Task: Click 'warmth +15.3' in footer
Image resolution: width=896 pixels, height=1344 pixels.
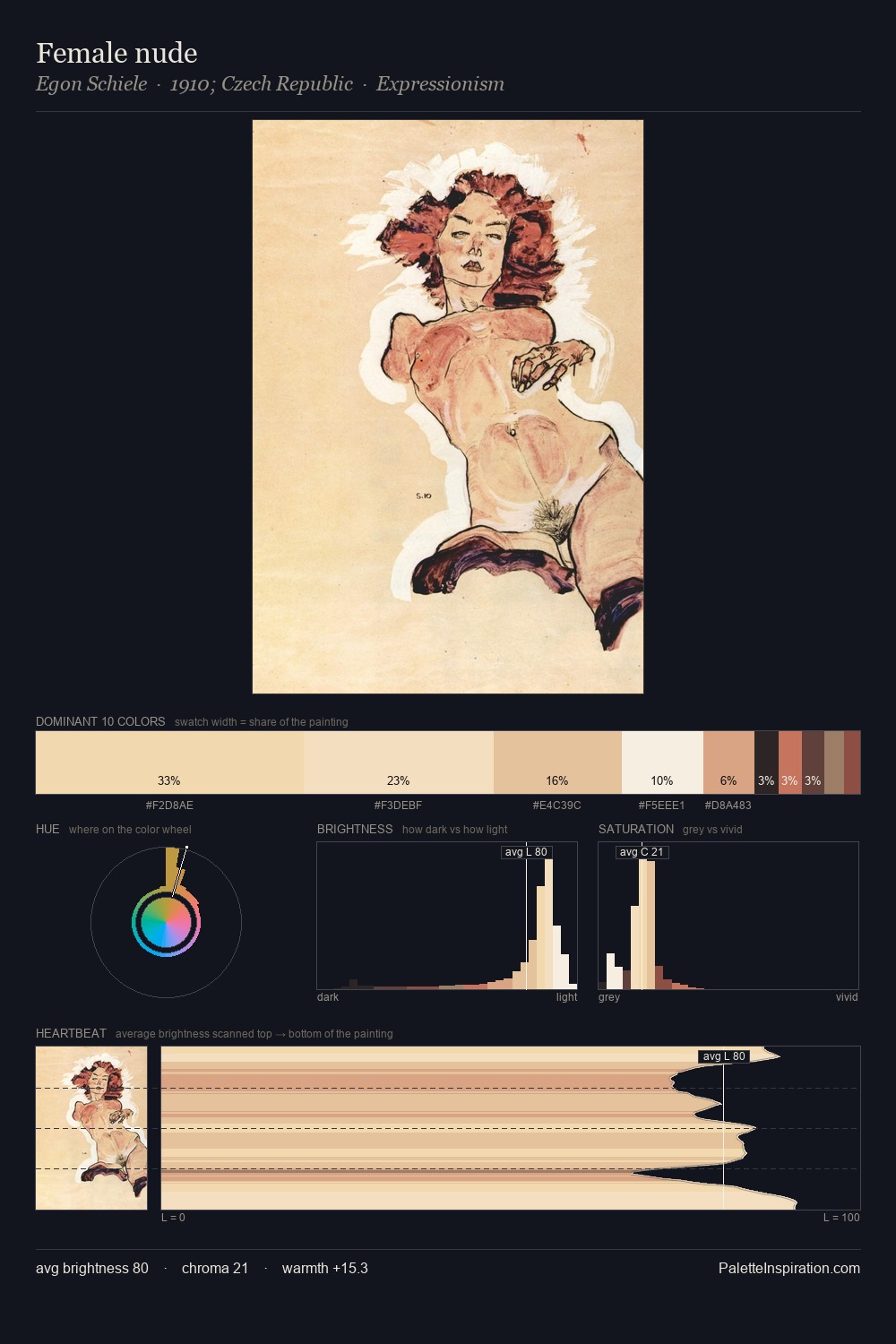Action: click(325, 1269)
